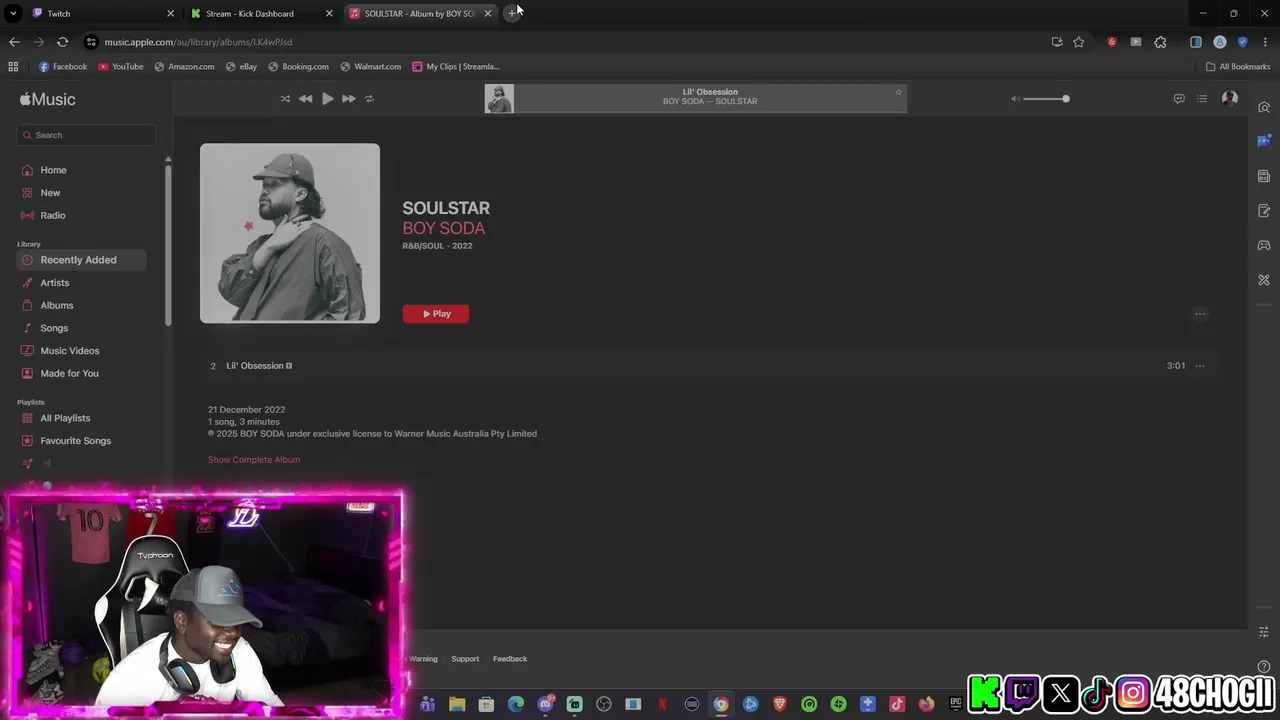
Task: Open the All Bookmarks folder
Action: 1238,67
